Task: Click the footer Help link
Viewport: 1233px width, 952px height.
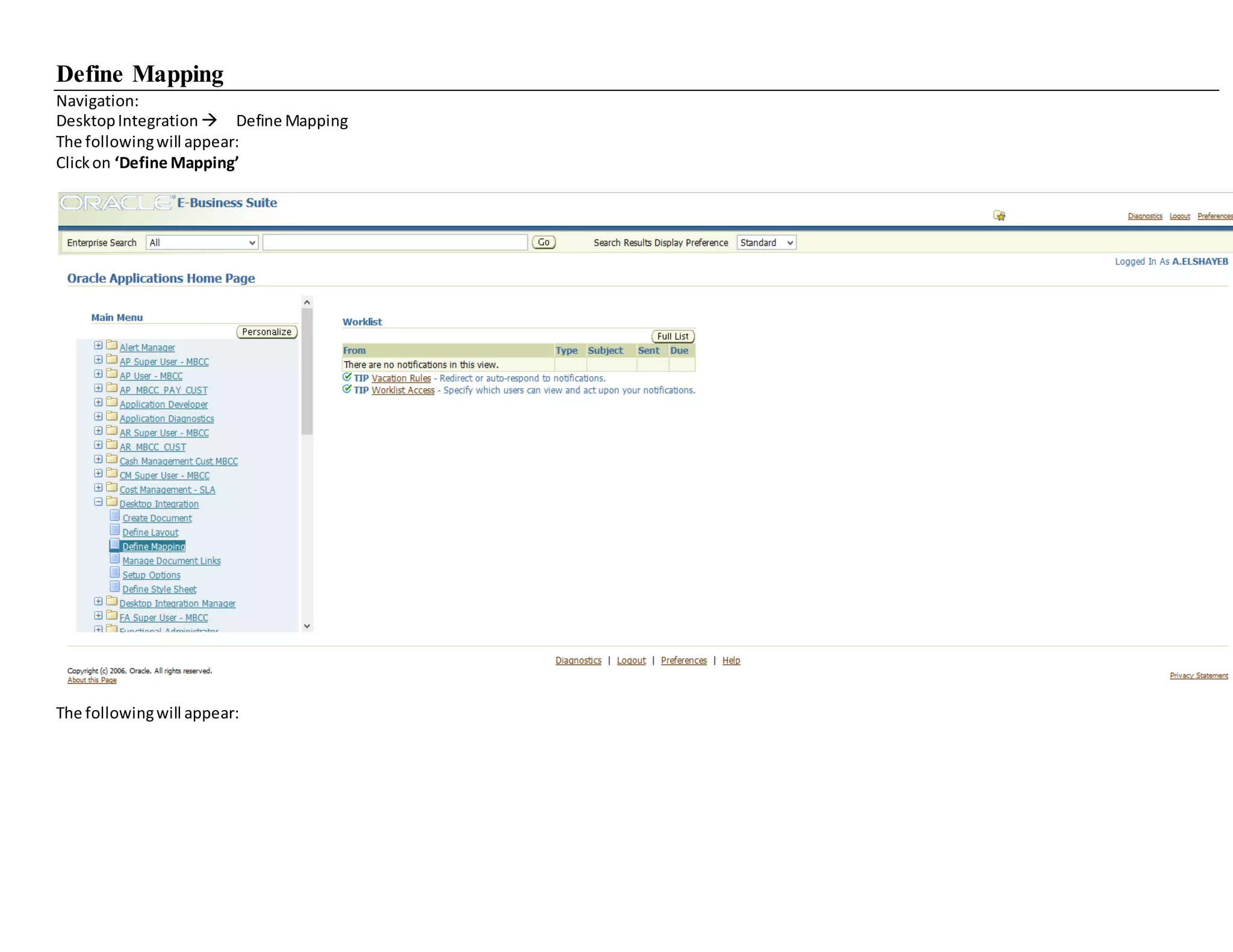Action: 731,661
